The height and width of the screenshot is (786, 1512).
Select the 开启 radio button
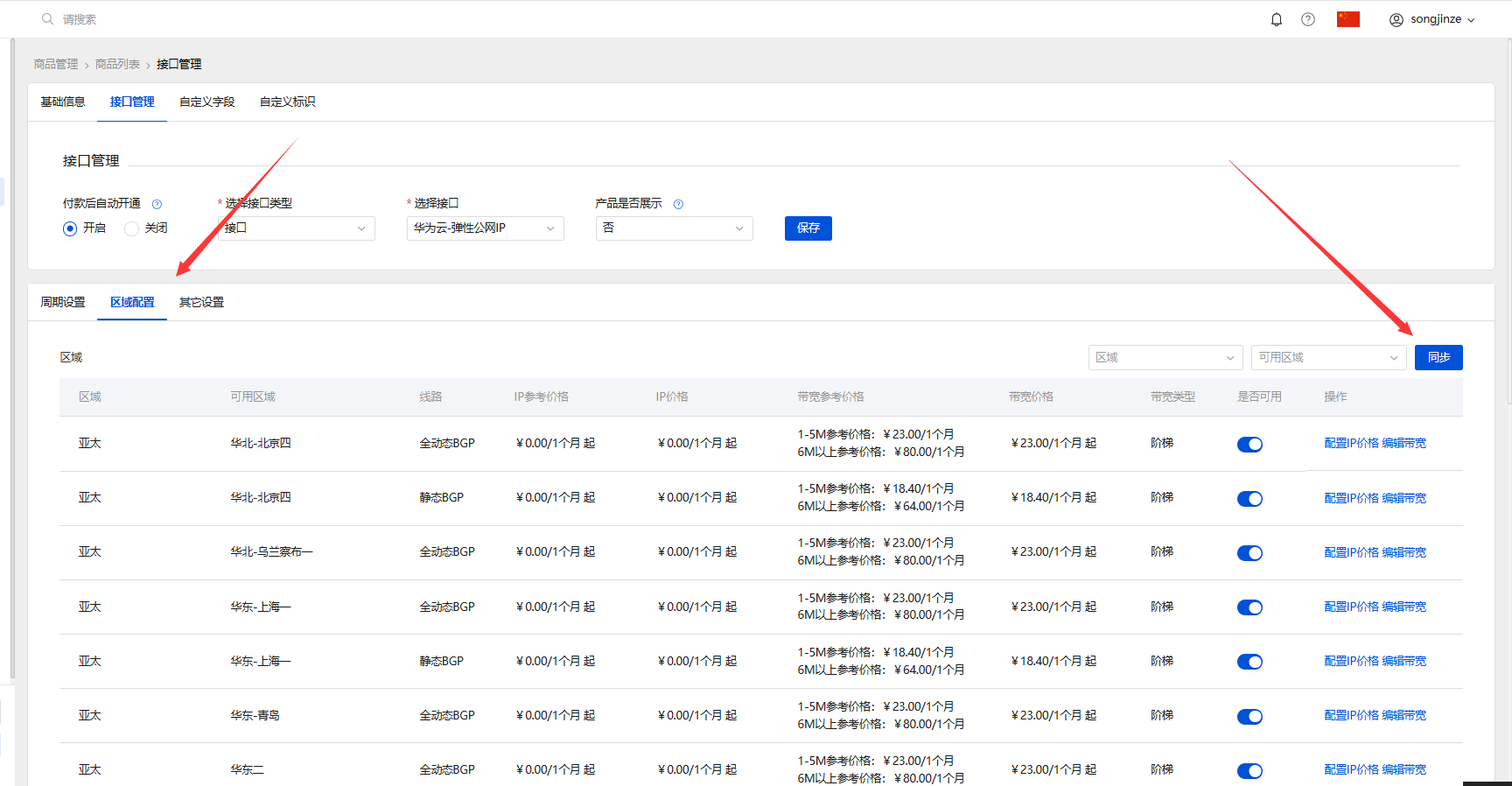pyautogui.click(x=70, y=228)
